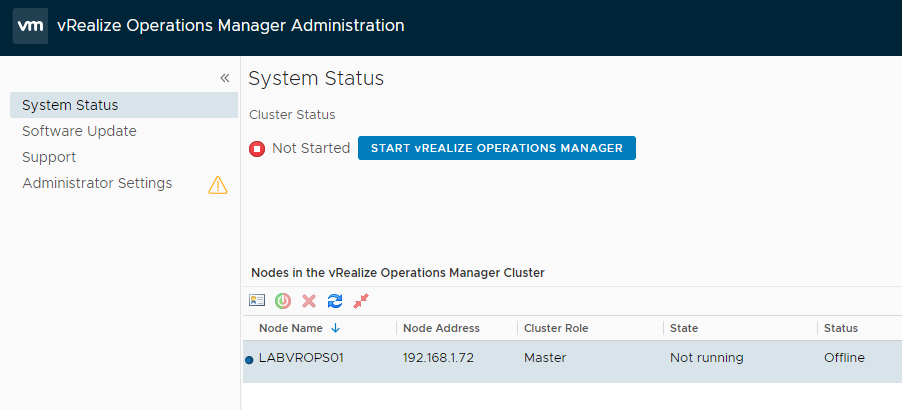Open System Status in sidebar
902x410 pixels.
(70, 105)
